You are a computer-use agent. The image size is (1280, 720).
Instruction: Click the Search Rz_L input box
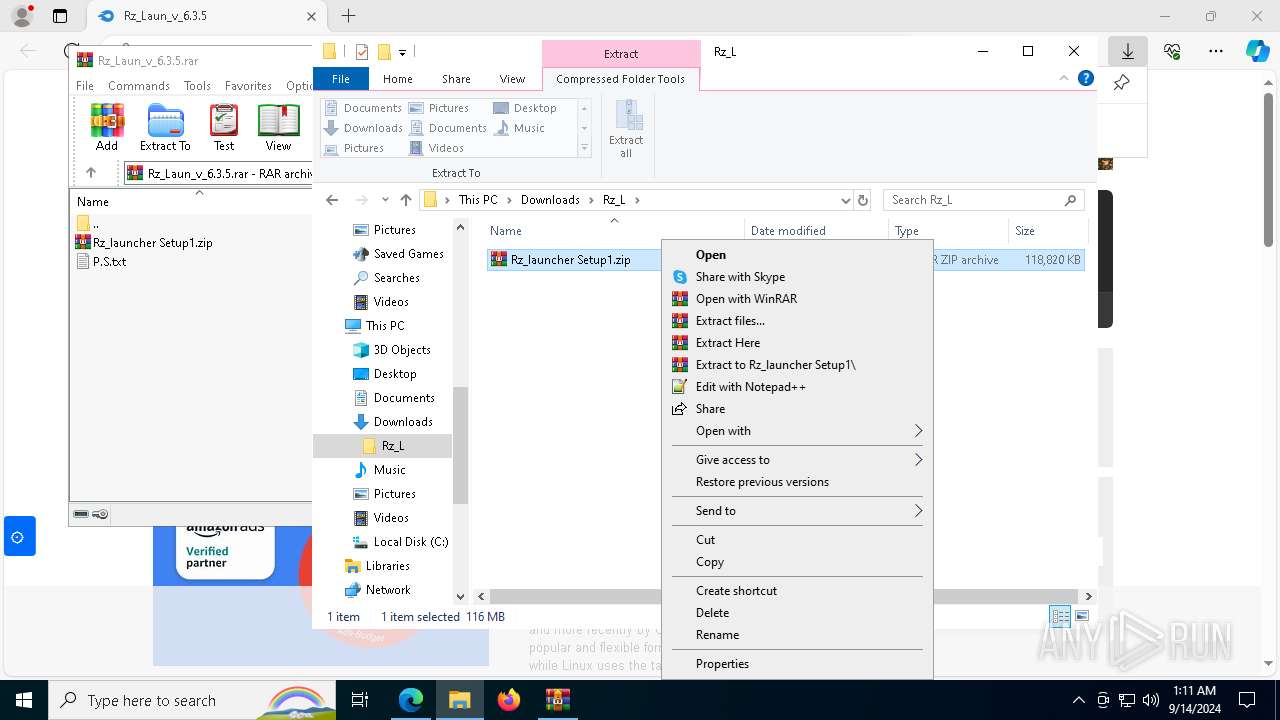[x=983, y=200]
